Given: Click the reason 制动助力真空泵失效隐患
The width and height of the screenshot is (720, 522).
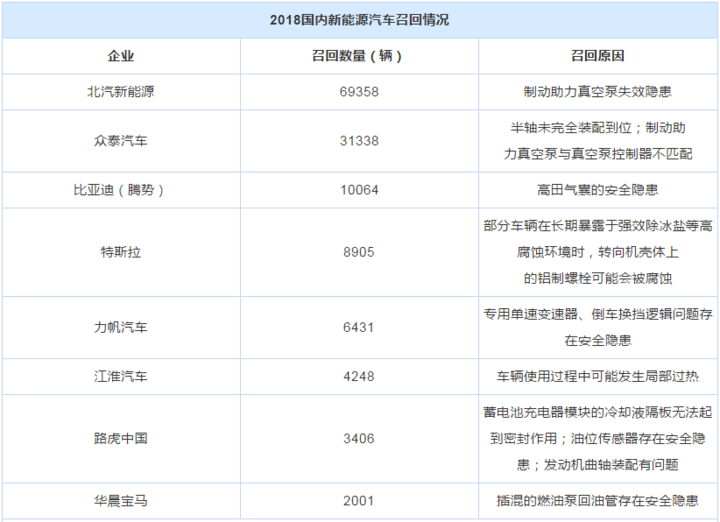Looking at the screenshot, I should pyautogui.click(x=598, y=92).
